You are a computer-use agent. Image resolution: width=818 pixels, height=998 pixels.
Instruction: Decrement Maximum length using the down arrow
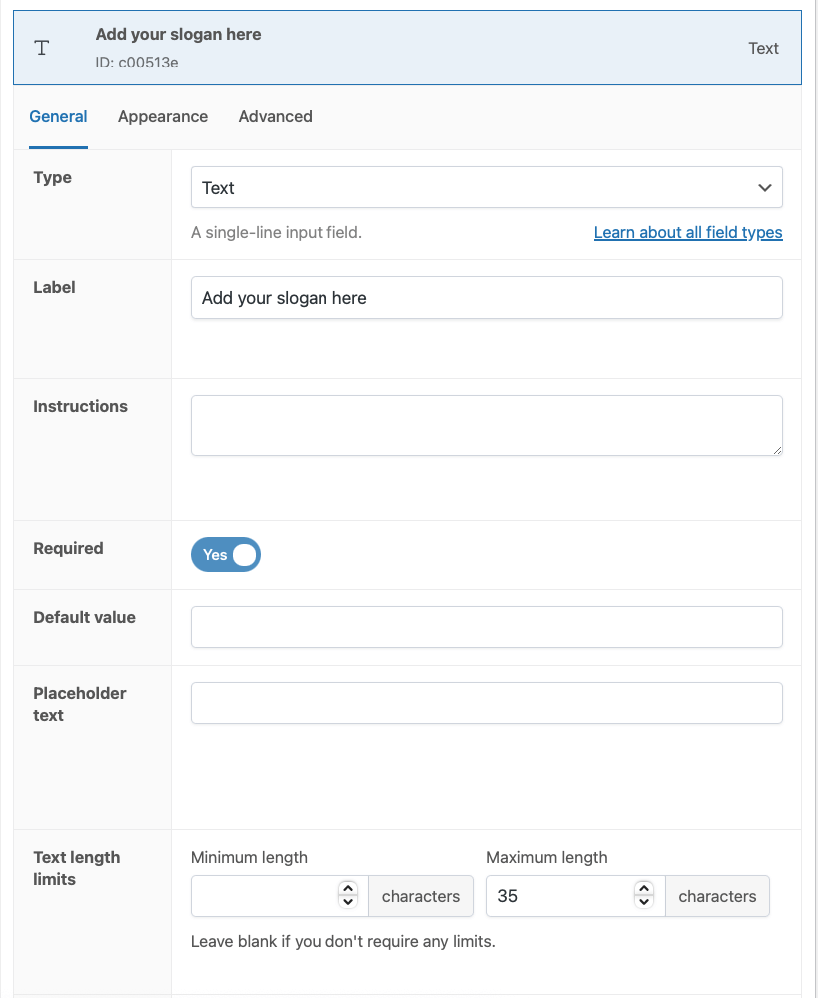pyautogui.click(x=644, y=903)
